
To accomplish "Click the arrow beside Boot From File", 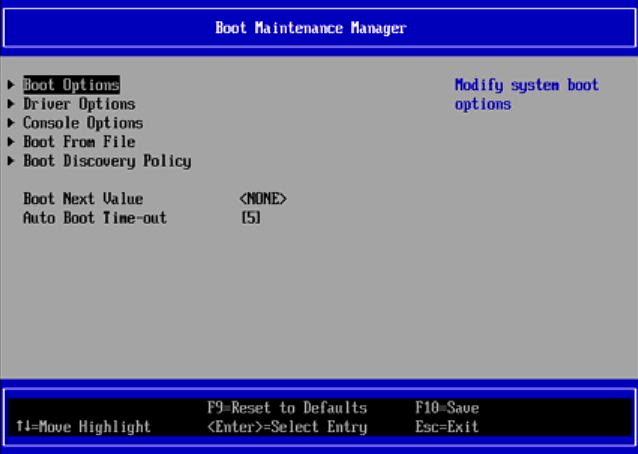I will pos(11,142).
